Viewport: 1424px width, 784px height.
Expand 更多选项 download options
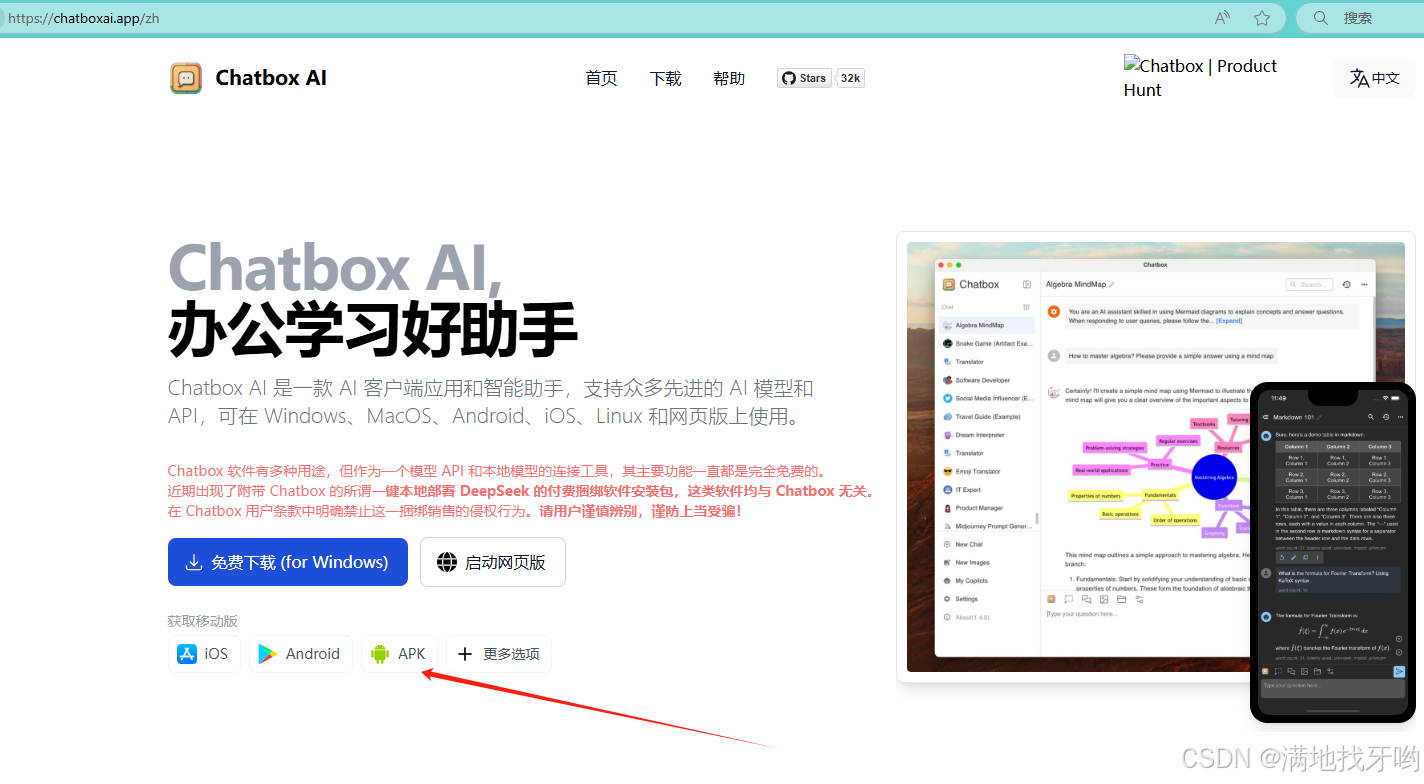pyautogui.click(x=499, y=654)
